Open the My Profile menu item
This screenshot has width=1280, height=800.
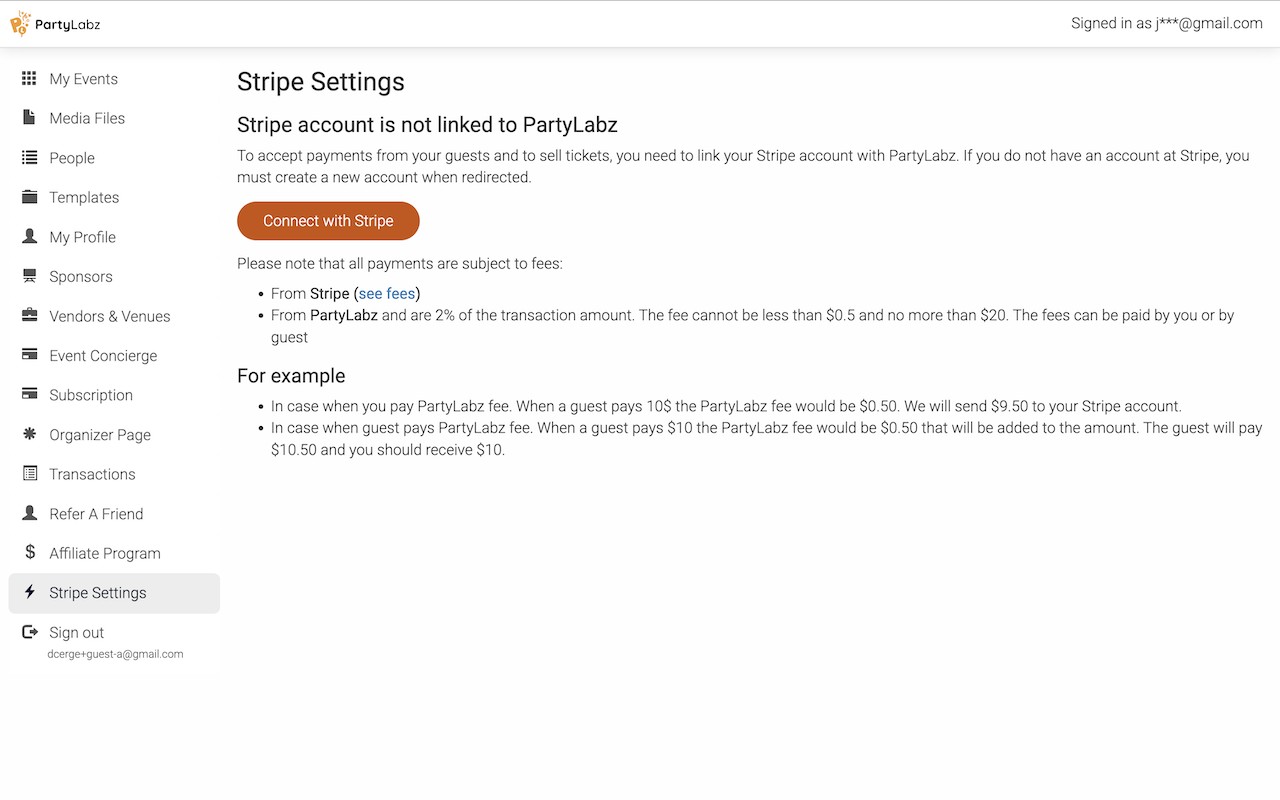tap(82, 237)
